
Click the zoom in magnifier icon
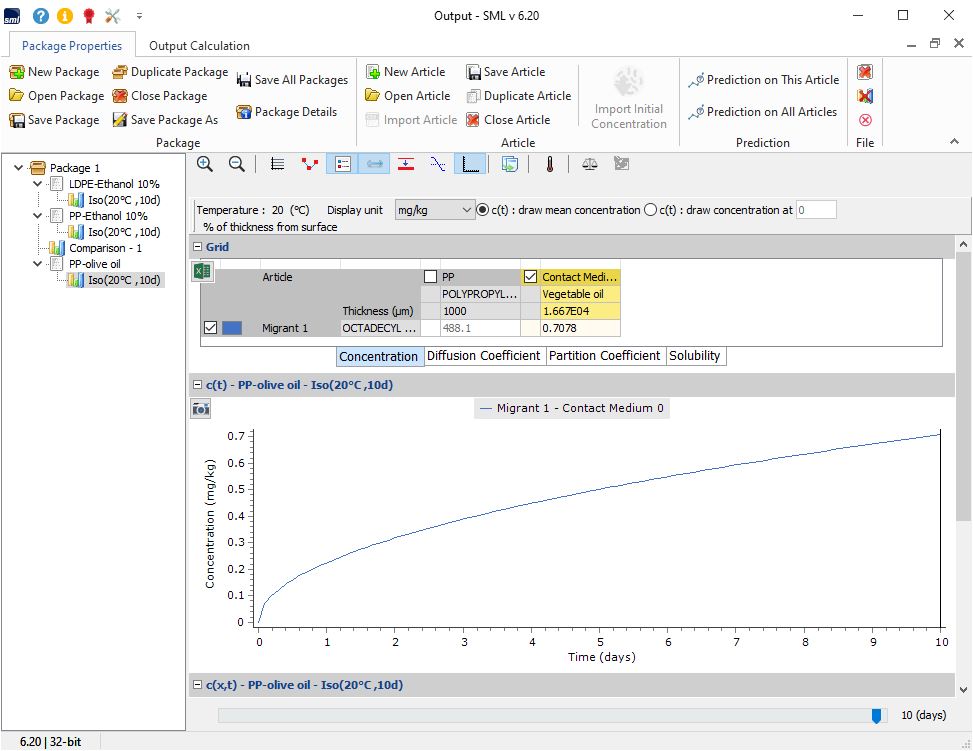point(205,164)
